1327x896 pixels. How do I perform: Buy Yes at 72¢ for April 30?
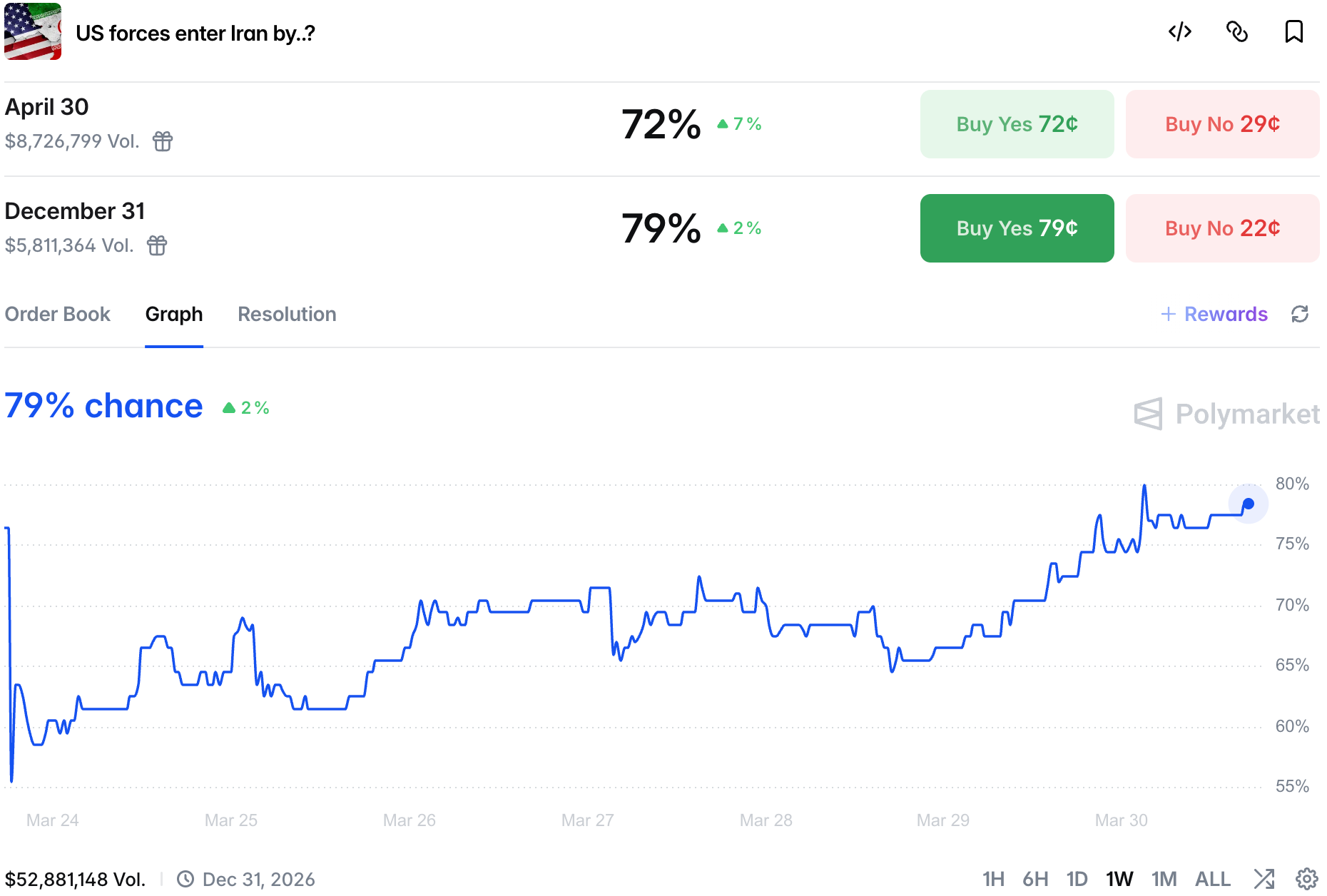pyautogui.click(x=1017, y=124)
